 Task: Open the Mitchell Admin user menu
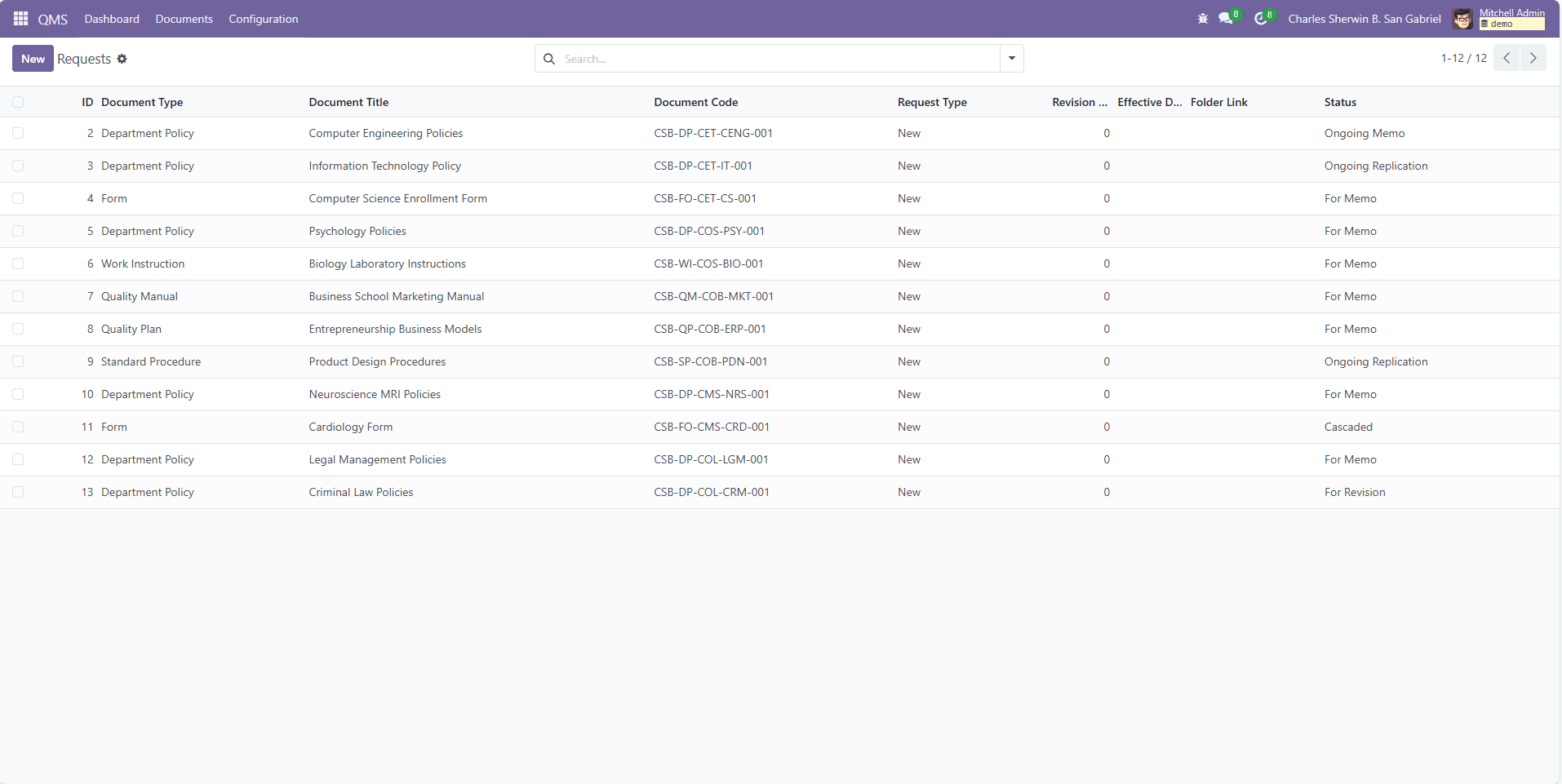point(1511,19)
